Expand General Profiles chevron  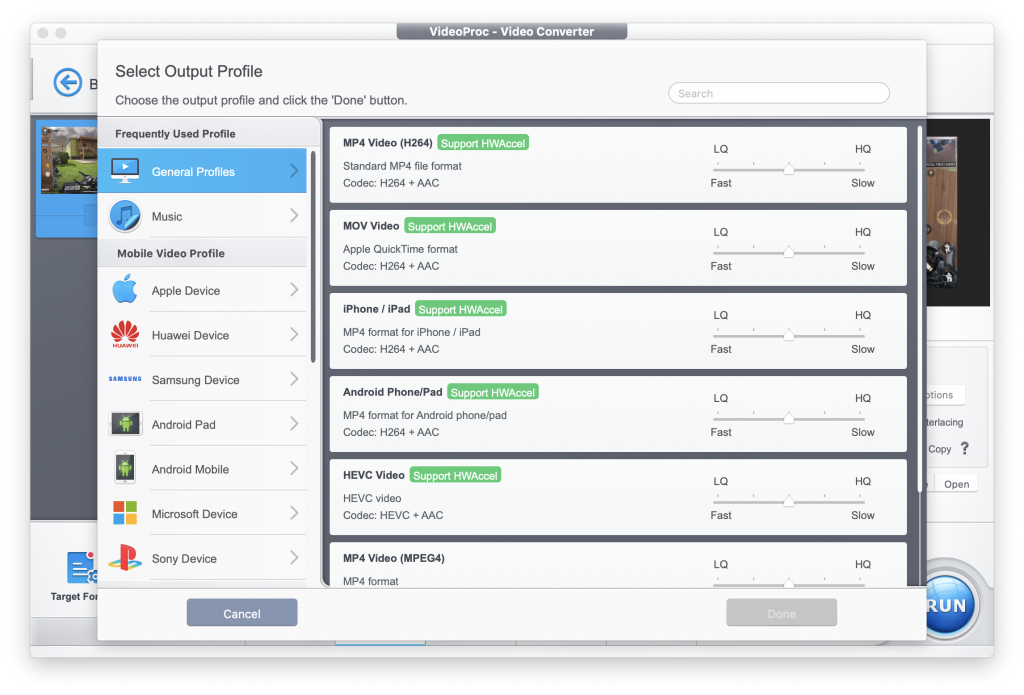tap(294, 171)
